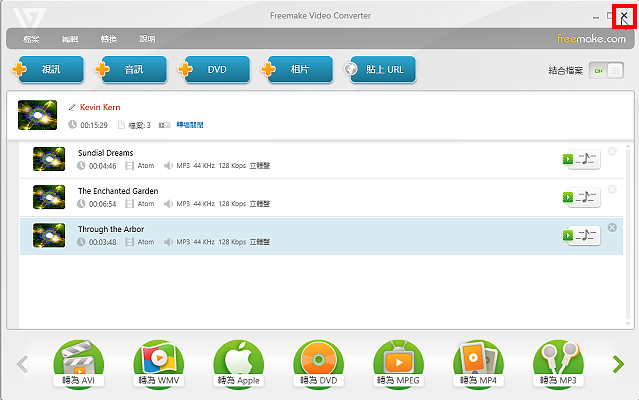Show next output formats with green arrow
Viewport: 639px width, 400px height.
point(618,364)
